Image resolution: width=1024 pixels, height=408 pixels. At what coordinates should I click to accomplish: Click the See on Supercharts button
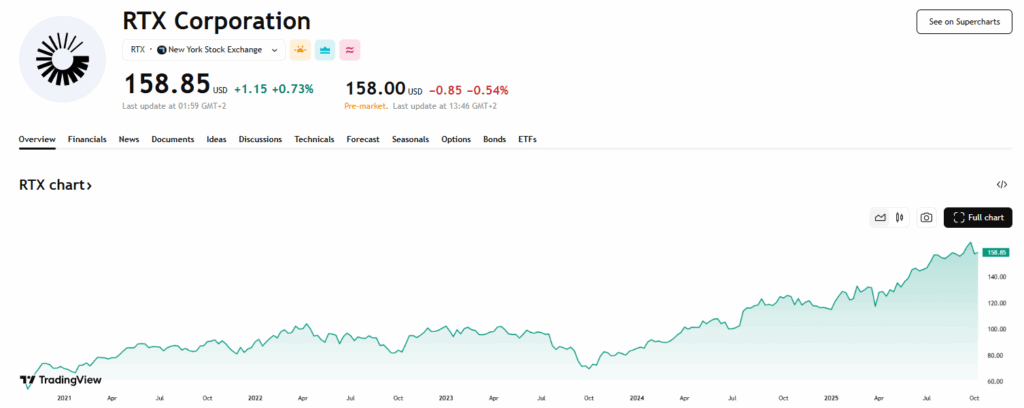[963, 22]
